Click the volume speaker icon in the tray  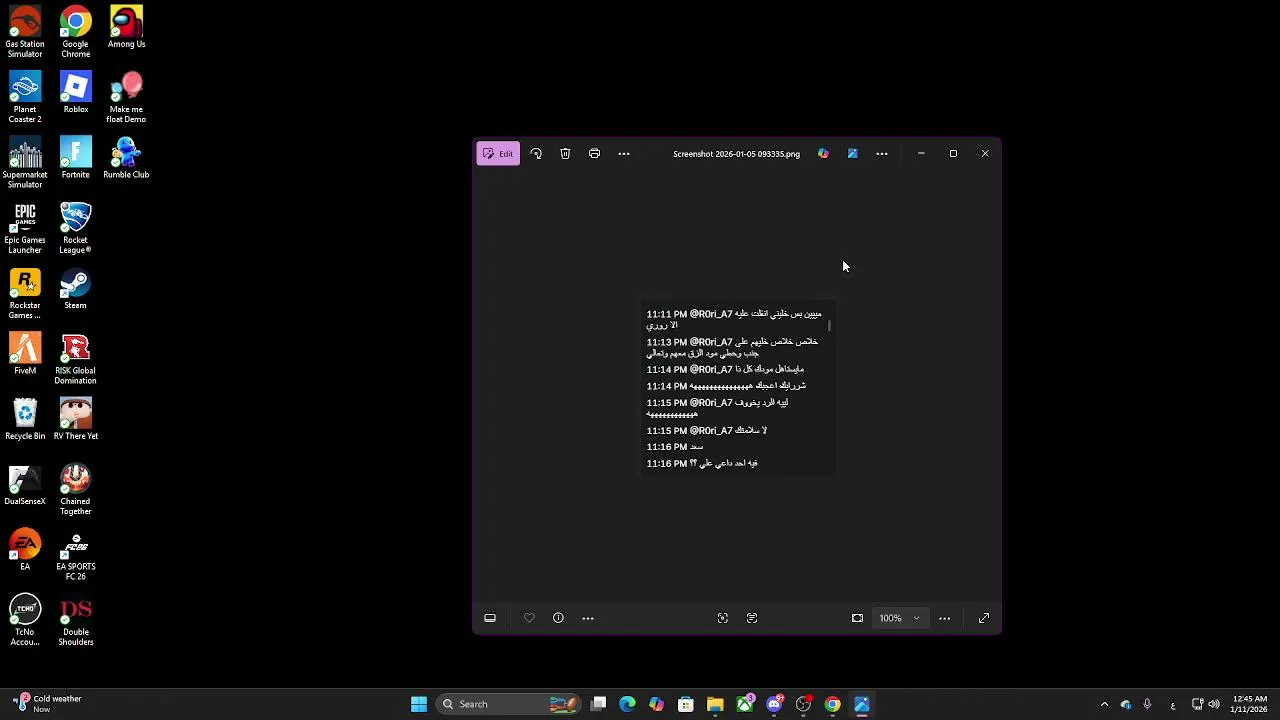coord(1214,704)
